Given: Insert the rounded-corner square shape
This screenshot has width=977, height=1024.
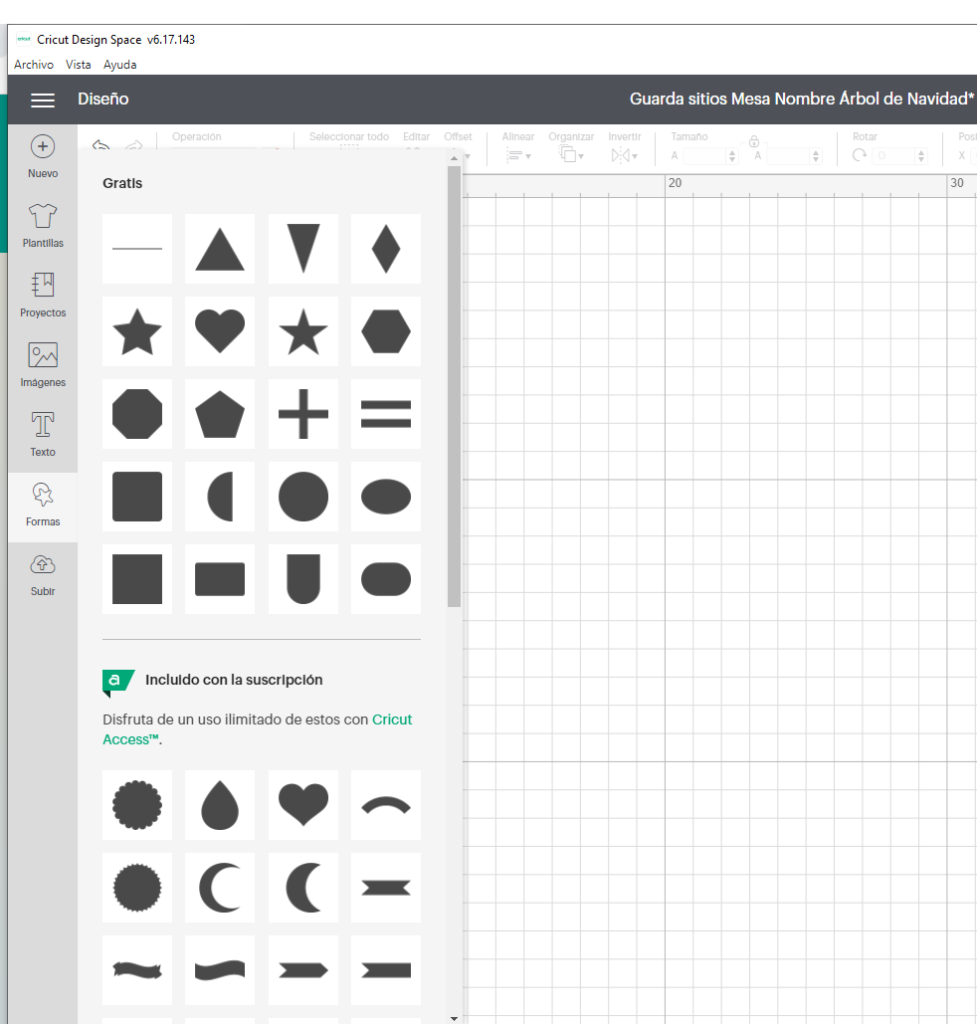Looking at the screenshot, I should coord(137,496).
